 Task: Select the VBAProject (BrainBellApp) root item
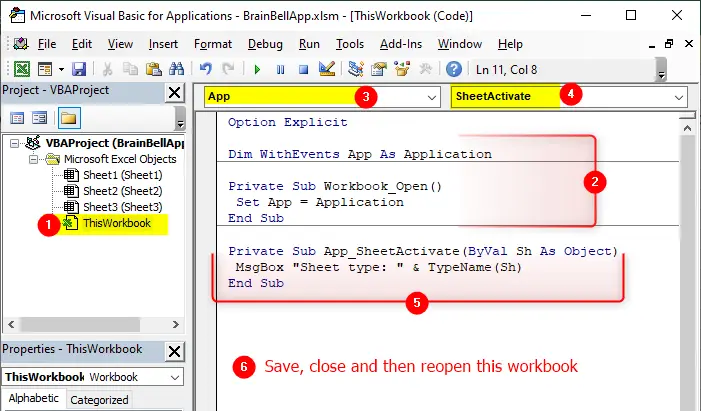click(114, 143)
